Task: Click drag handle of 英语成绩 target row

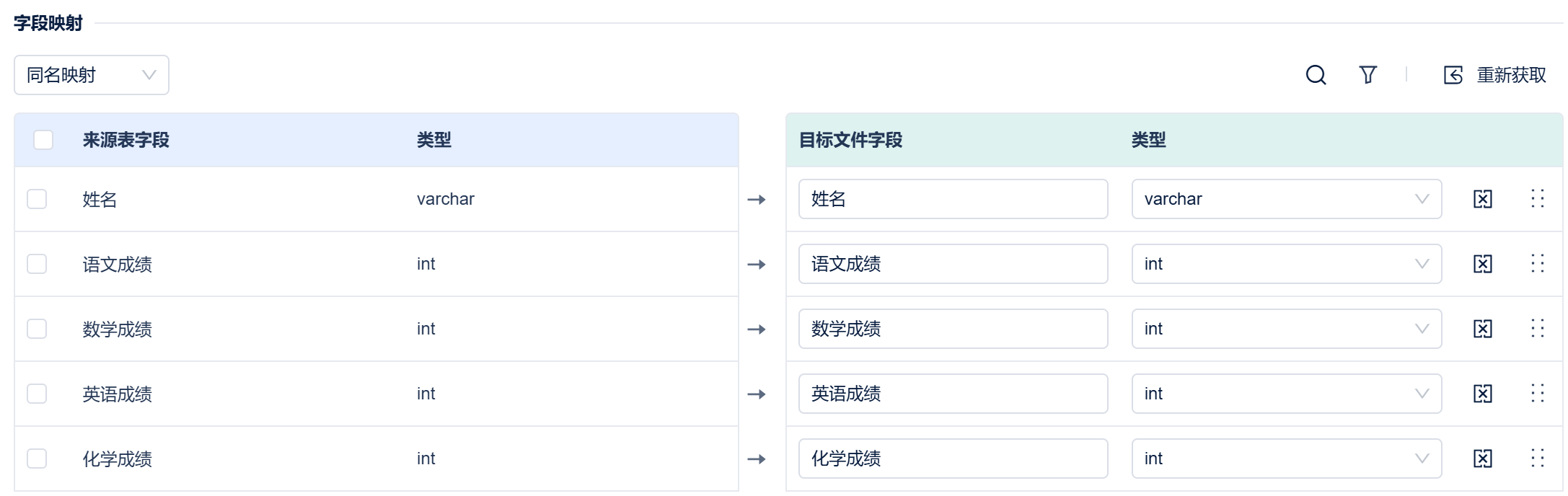Action: tap(1537, 394)
